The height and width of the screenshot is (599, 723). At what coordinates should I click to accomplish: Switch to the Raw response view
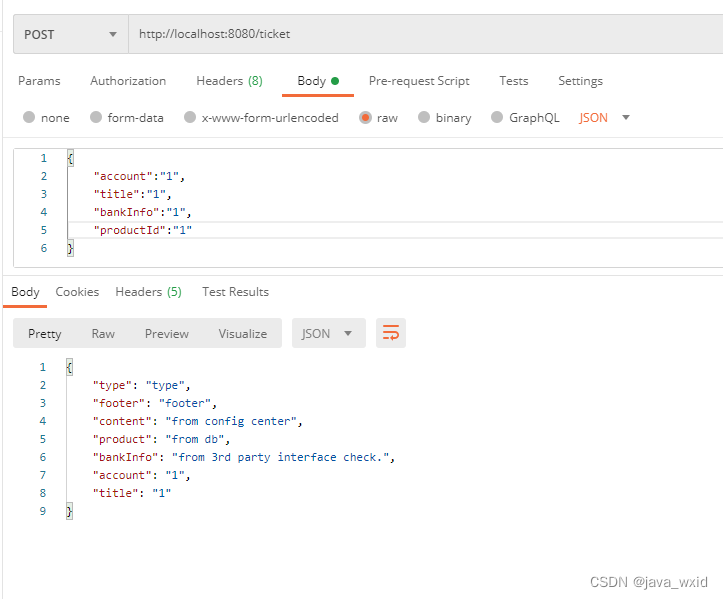click(103, 333)
